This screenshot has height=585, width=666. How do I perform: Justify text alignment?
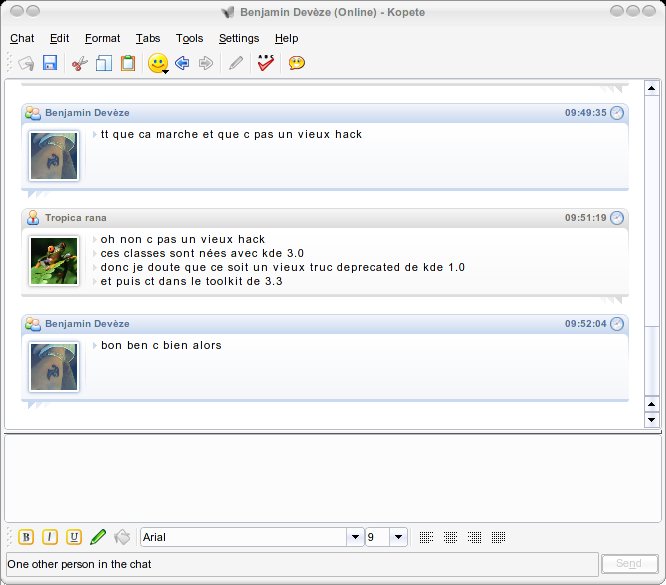(x=498, y=537)
